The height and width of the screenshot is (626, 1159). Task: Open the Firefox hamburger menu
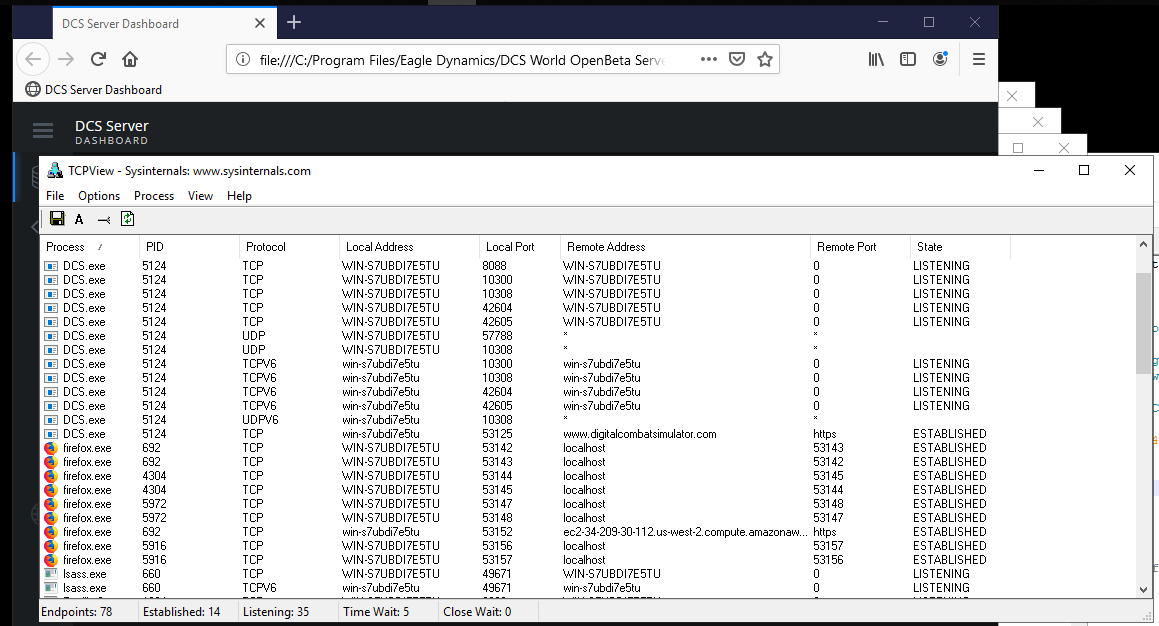click(979, 59)
